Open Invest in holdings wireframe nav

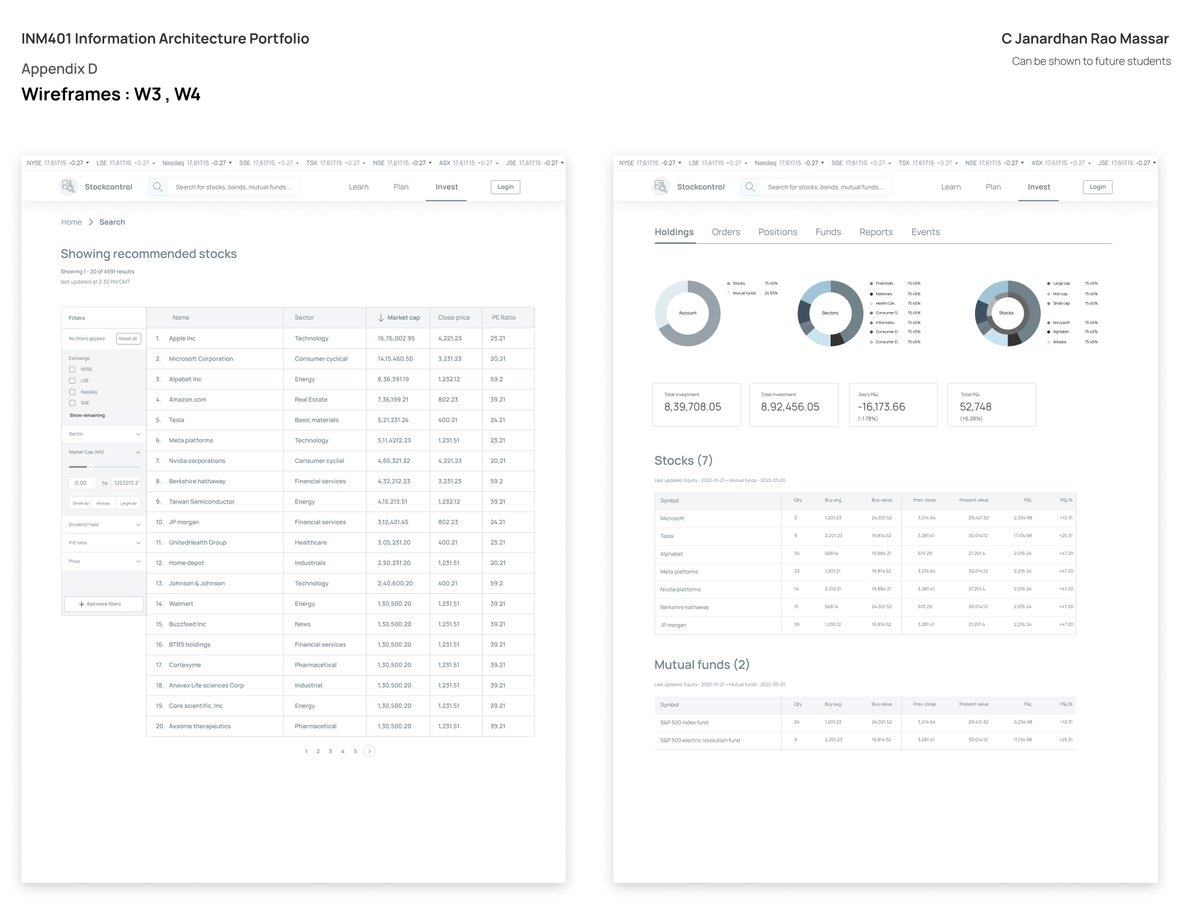(1039, 187)
